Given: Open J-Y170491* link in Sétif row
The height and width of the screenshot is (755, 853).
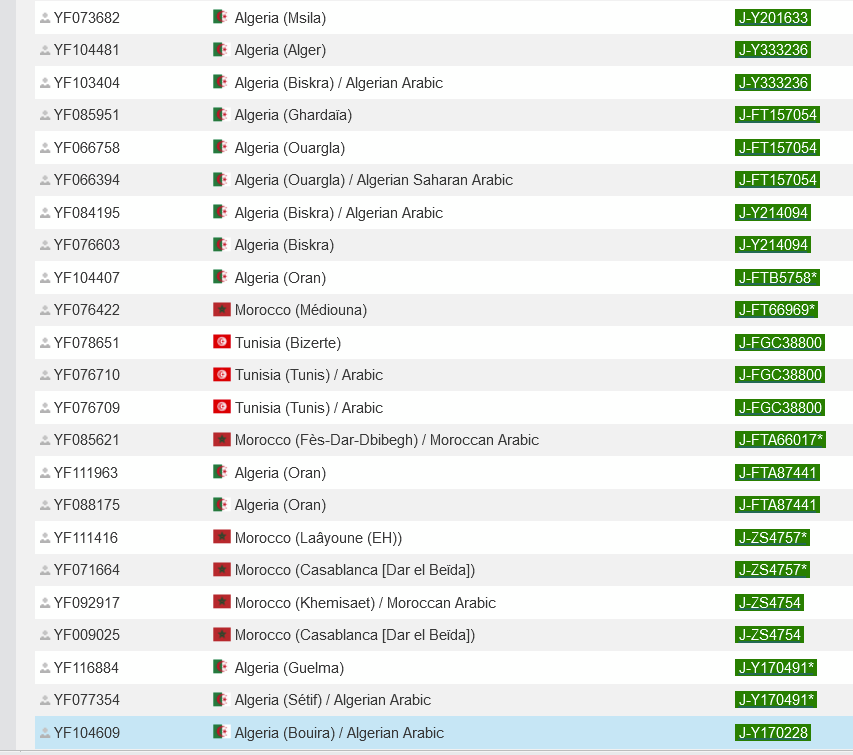Looking at the screenshot, I should tap(776, 700).
